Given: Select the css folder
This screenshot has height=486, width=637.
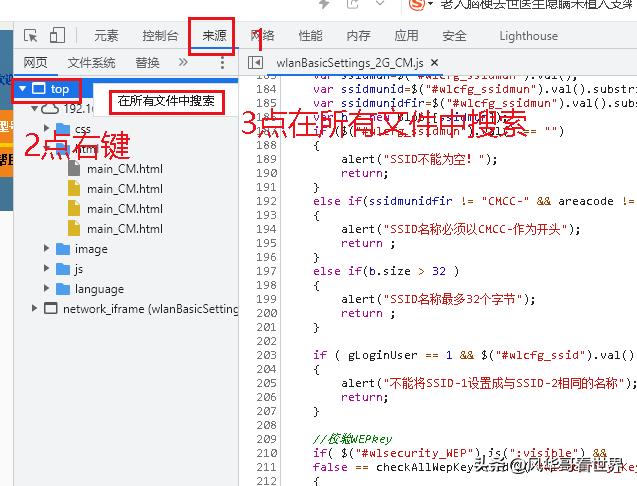Looking at the screenshot, I should (x=82, y=129).
